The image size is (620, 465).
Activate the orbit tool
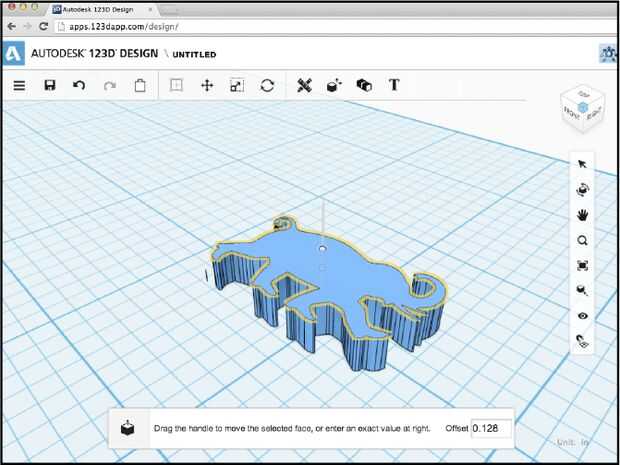(582, 190)
